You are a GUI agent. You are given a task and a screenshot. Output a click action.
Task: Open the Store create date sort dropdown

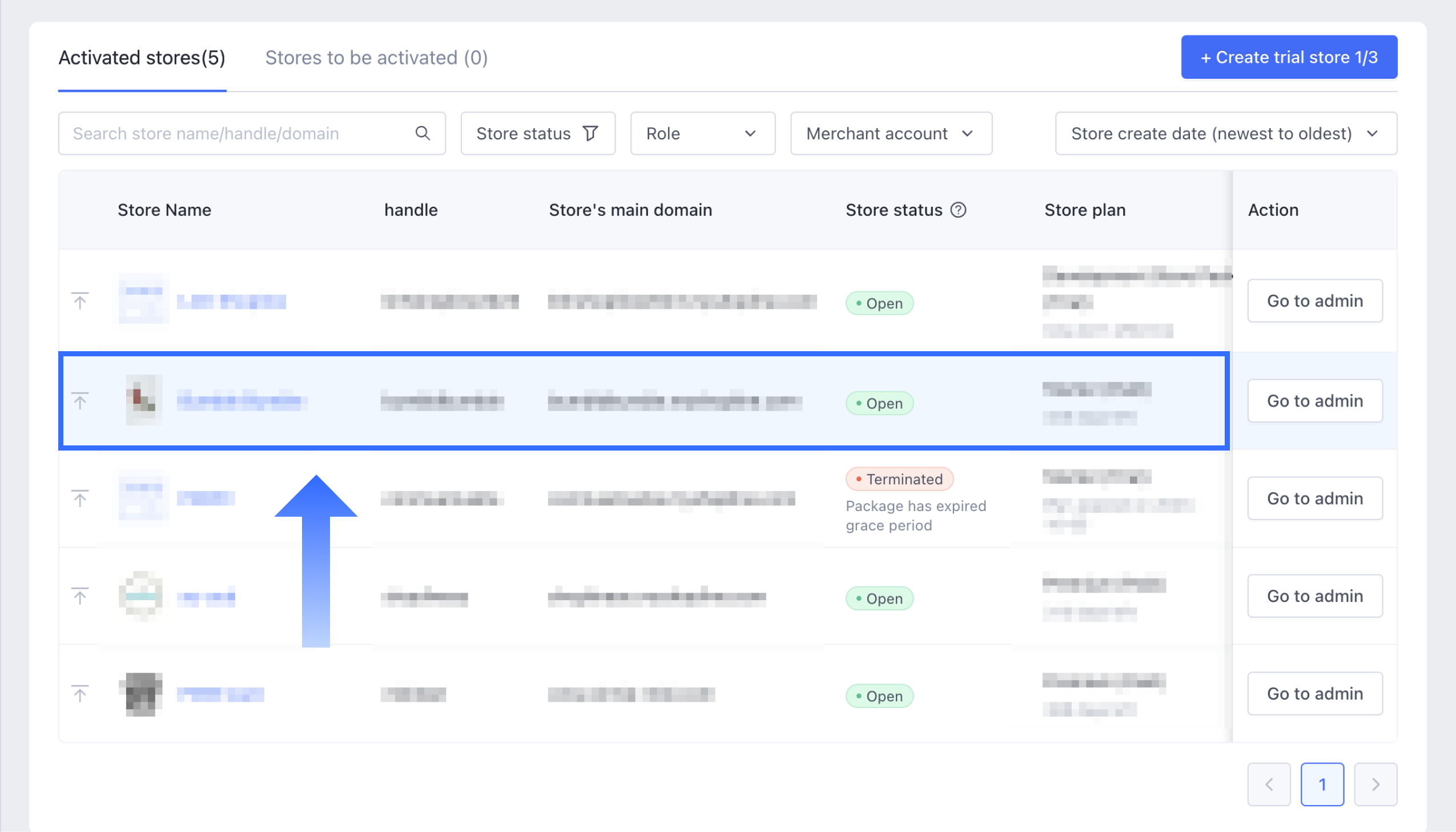[1225, 133]
